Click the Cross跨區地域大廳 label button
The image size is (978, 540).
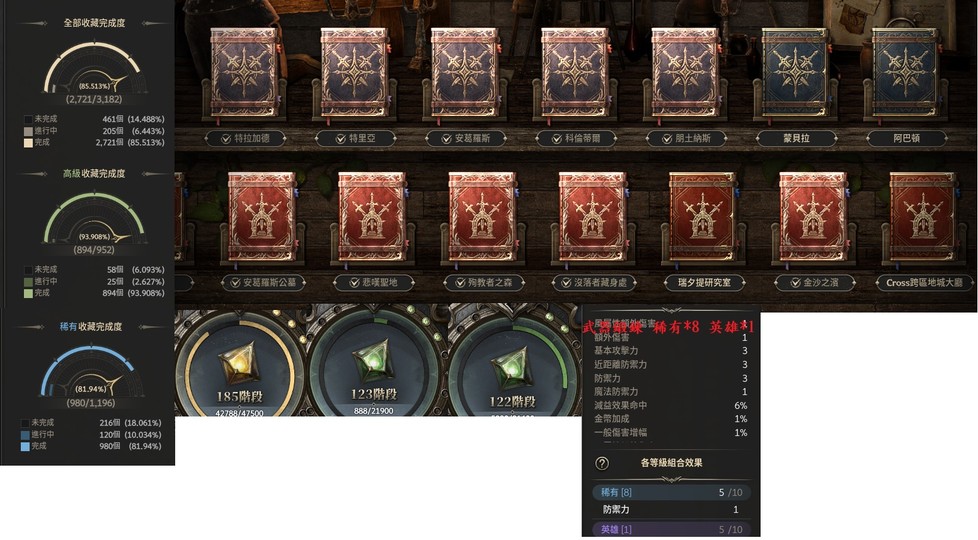click(x=924, y=282)
